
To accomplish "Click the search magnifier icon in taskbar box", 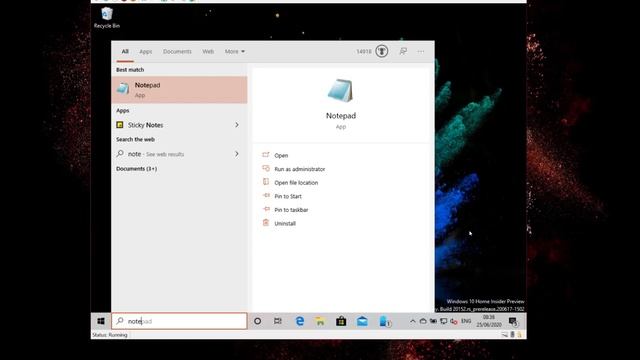I will pyautogui.click(x=120, y=321).
